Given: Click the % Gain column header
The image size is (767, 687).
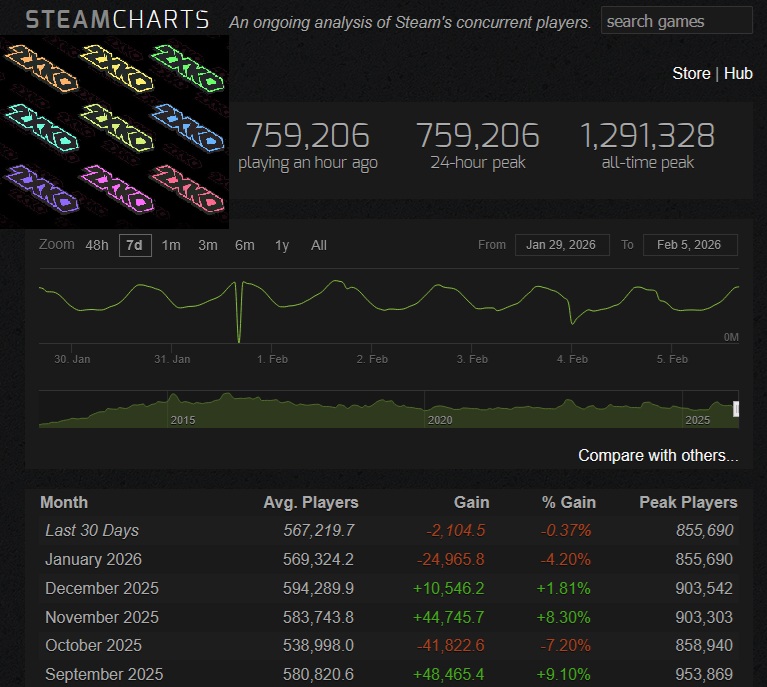Looking at the screenshot, I should coord(569,503).
